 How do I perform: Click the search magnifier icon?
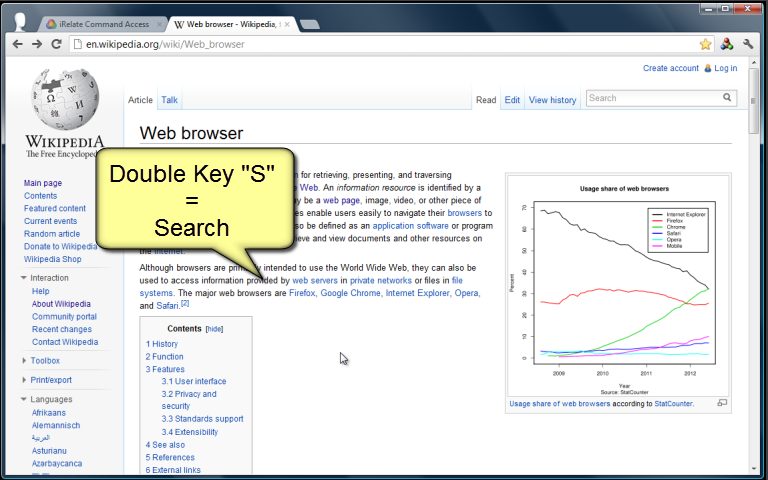coord(727,97)
